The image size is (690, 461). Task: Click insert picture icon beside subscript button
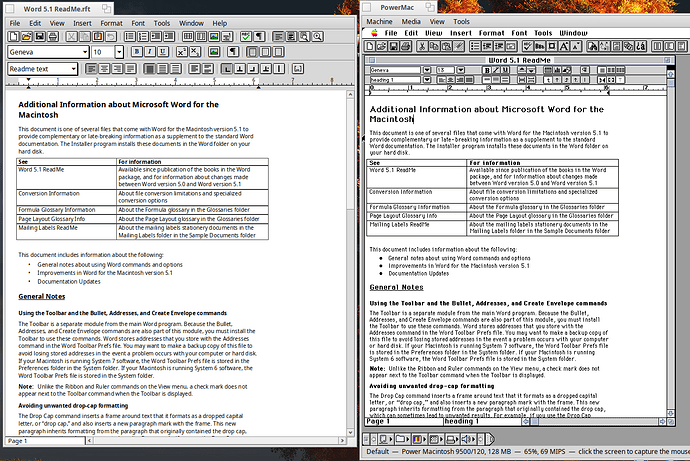214,52
